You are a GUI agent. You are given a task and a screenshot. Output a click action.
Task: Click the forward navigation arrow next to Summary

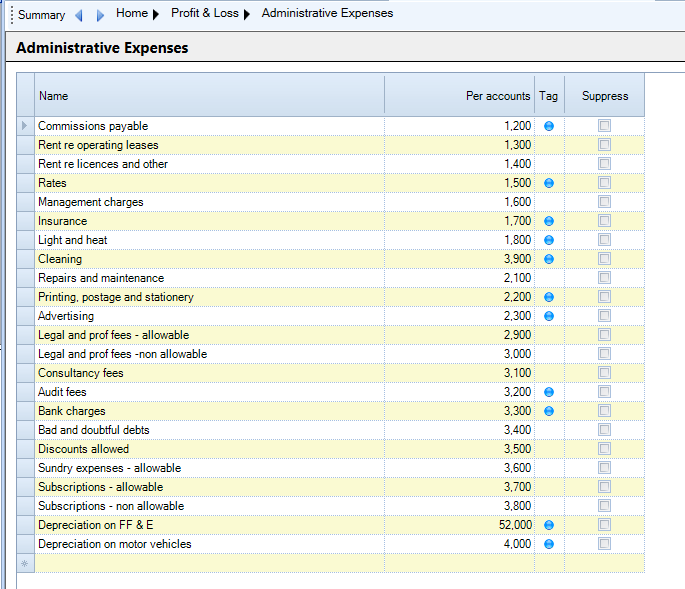click(100, 15)
